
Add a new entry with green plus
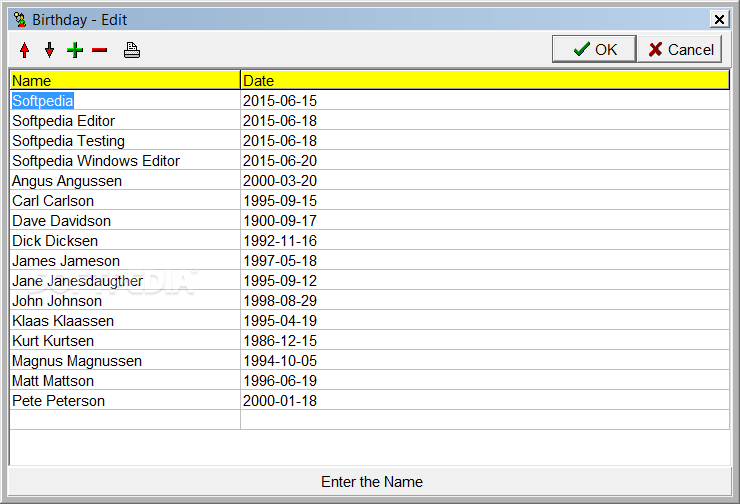tap(75, 50)
